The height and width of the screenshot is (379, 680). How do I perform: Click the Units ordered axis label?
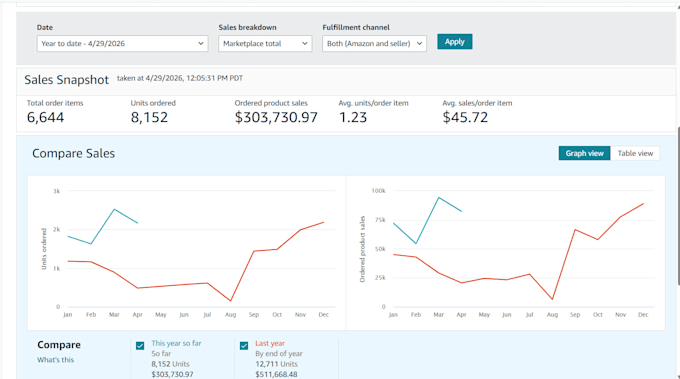[44, 249]
